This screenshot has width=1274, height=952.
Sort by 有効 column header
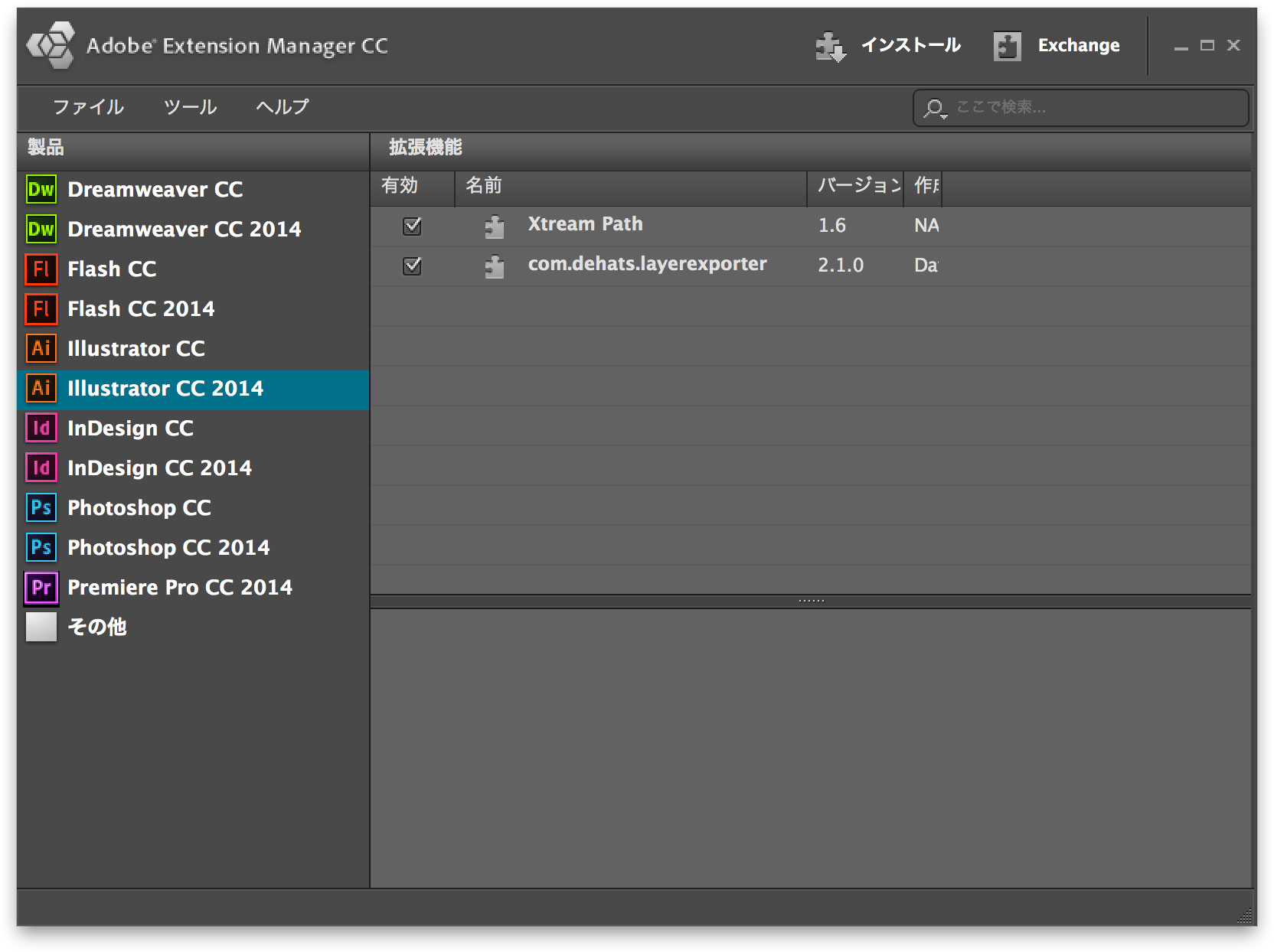413,188
